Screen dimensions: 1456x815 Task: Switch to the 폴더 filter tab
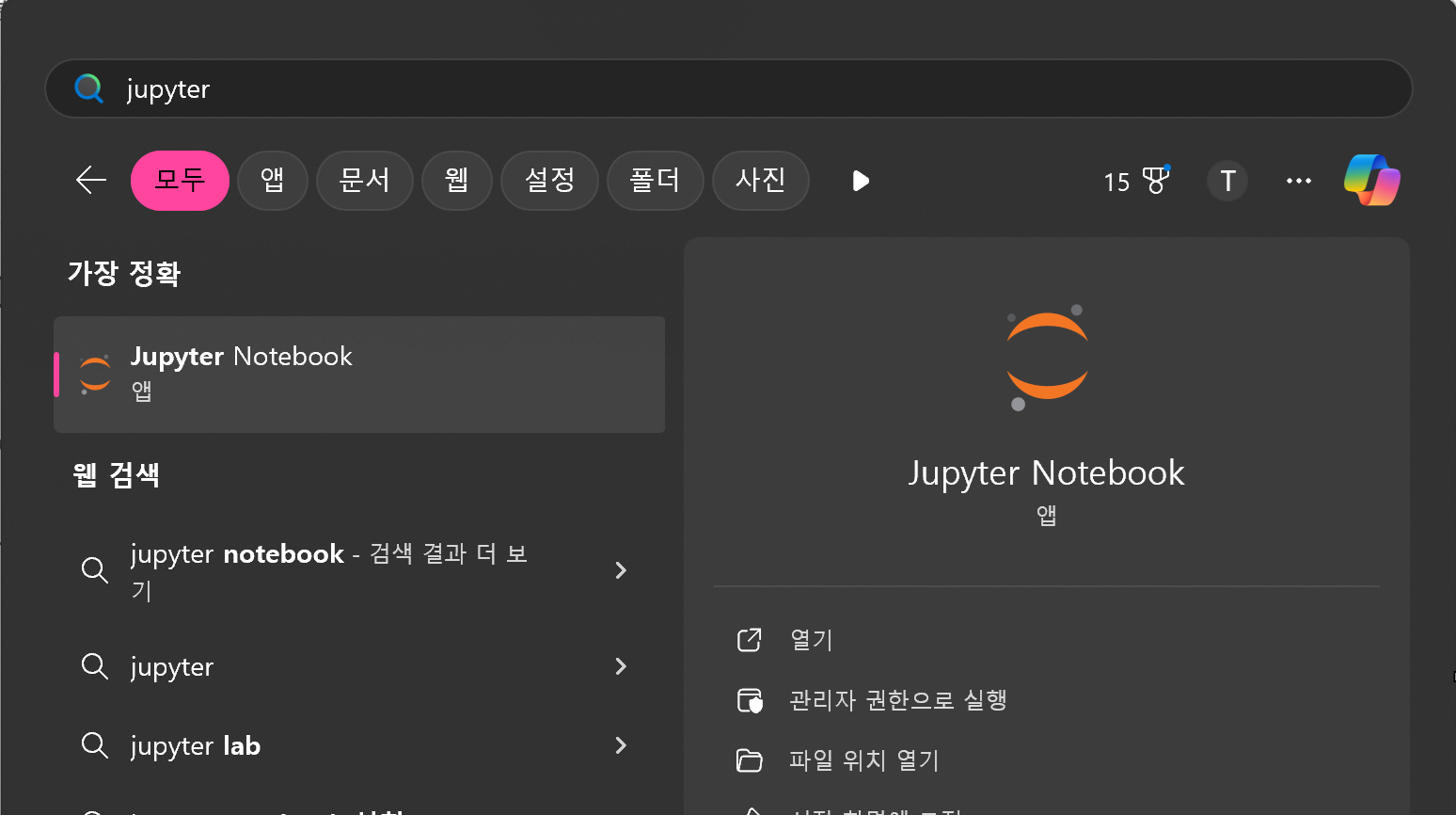(656, 180)
